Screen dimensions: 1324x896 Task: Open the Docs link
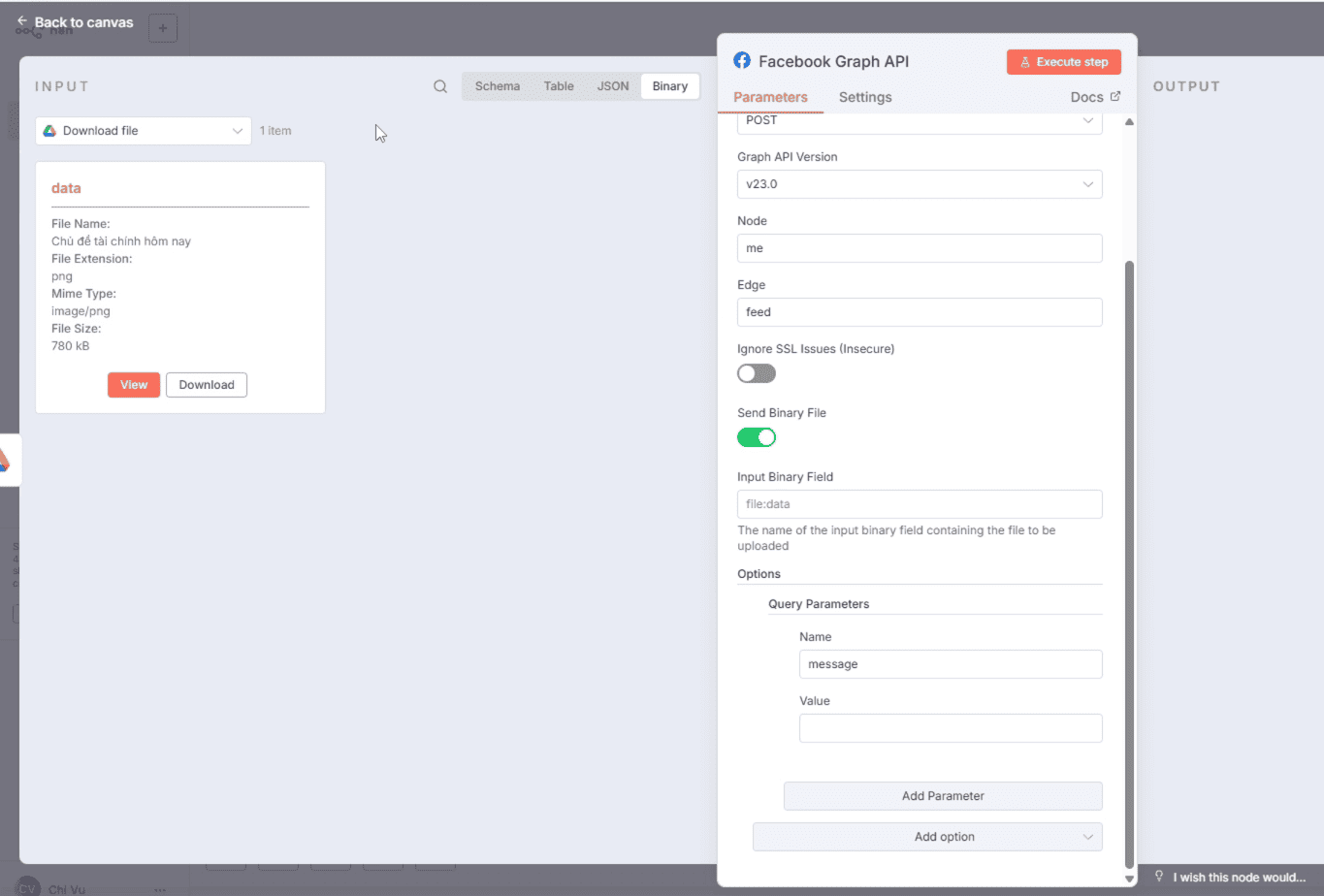point(1095,97)
